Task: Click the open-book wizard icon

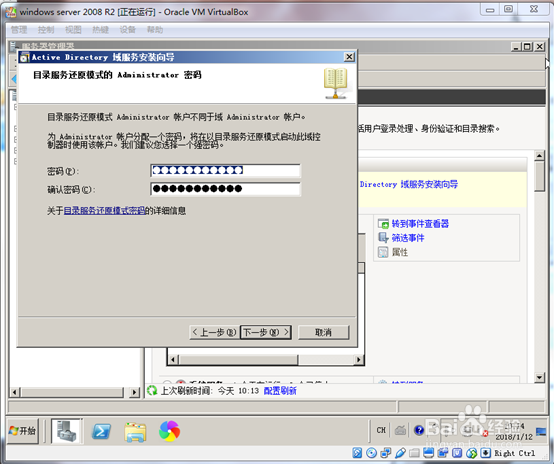Action: coord(336,83)
